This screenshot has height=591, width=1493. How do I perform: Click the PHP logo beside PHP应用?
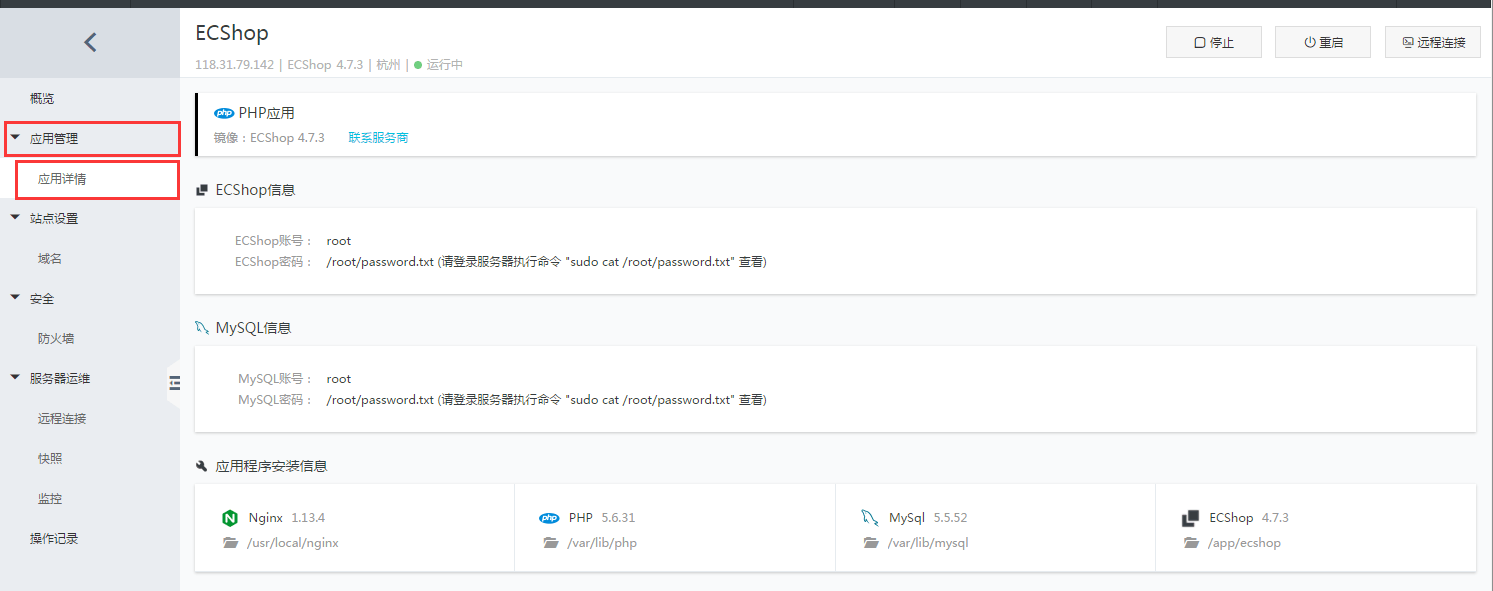224,113
